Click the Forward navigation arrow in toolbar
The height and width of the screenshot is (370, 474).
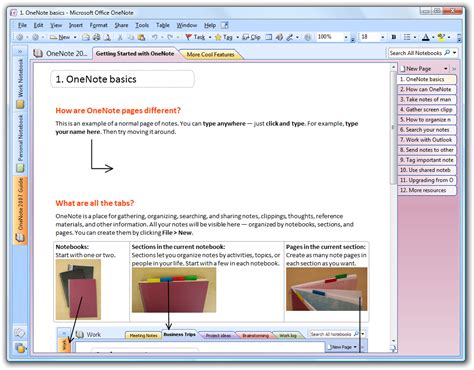click(x=35, y=37)
